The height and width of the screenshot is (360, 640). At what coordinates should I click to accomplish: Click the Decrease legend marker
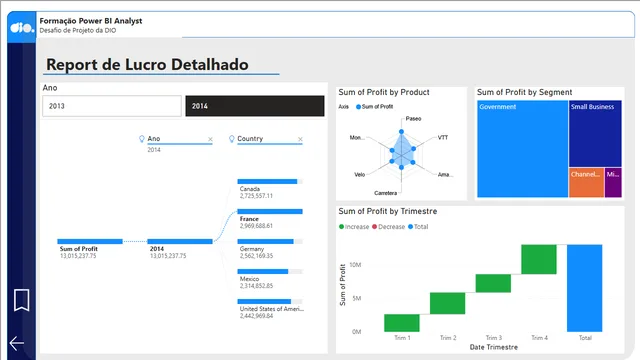[374, 227]
